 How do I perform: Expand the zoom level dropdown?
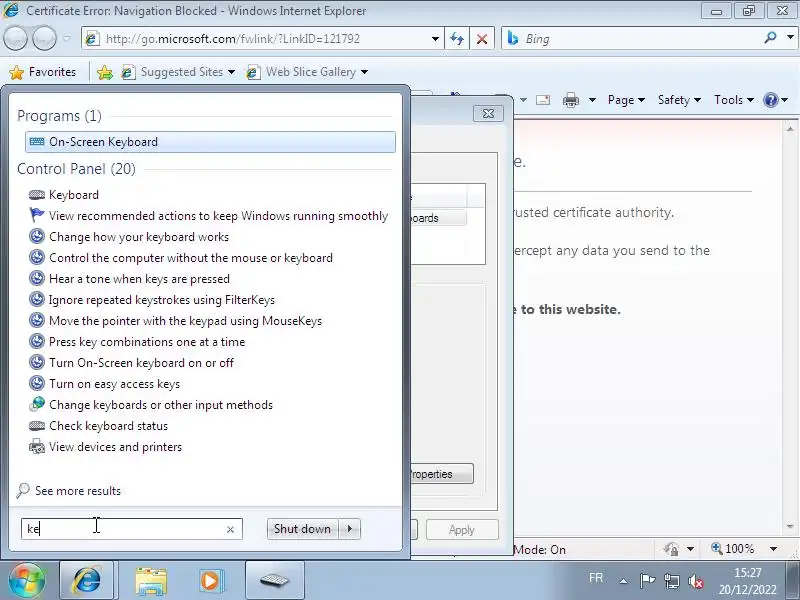click(773, 549)
